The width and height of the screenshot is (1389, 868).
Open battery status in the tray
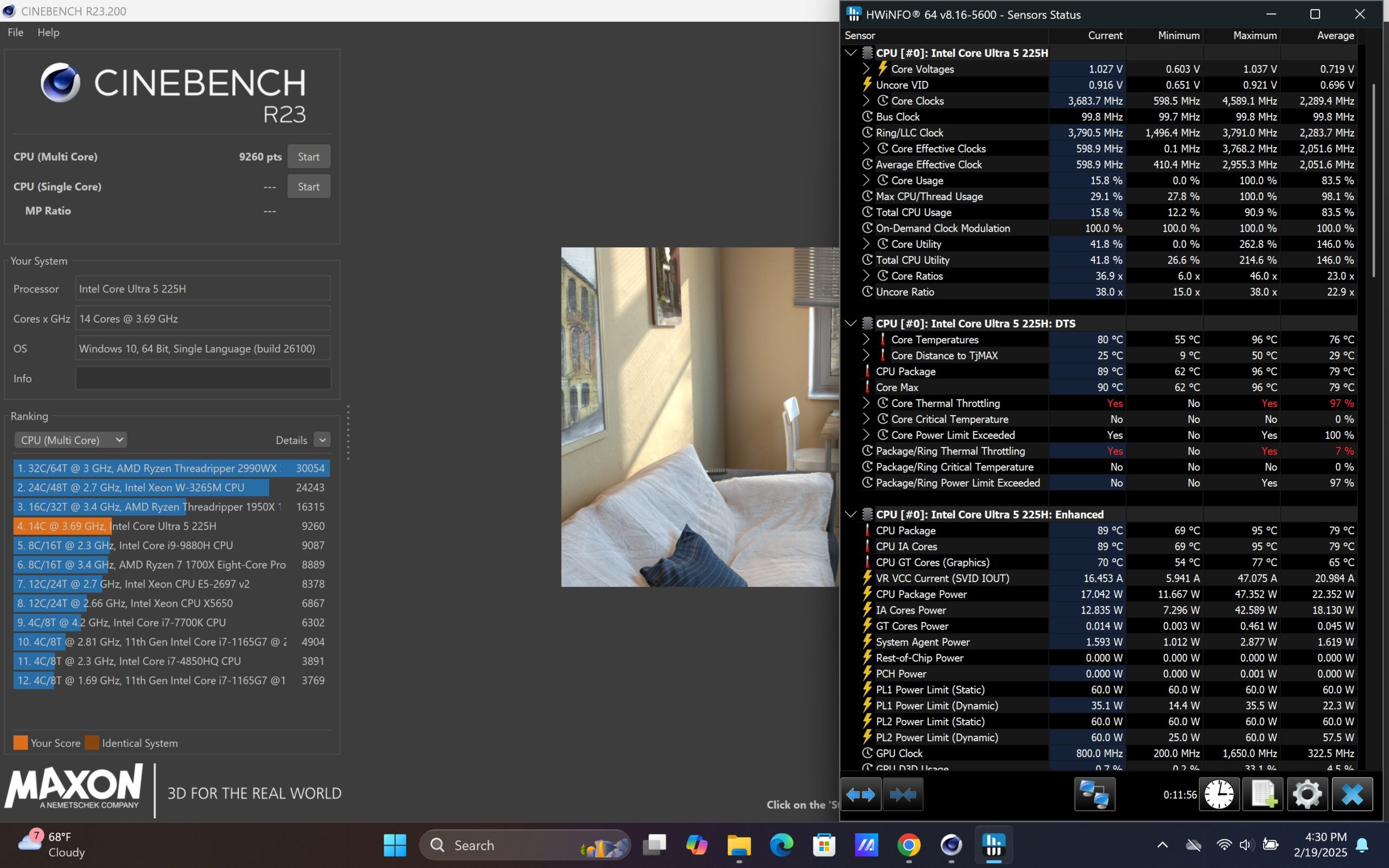click(1270, 845)
